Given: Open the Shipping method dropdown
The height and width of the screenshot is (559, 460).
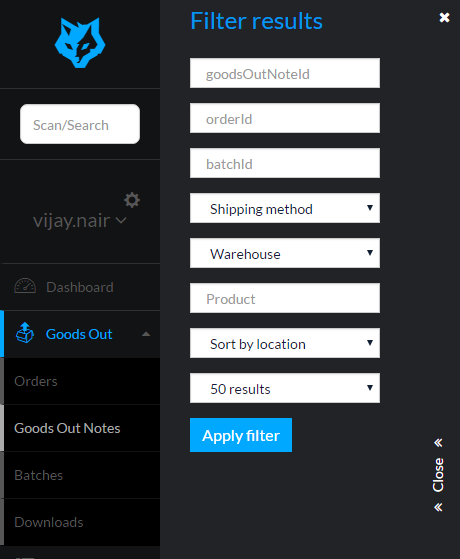Looking at the screenshot, I should point(285,208).
